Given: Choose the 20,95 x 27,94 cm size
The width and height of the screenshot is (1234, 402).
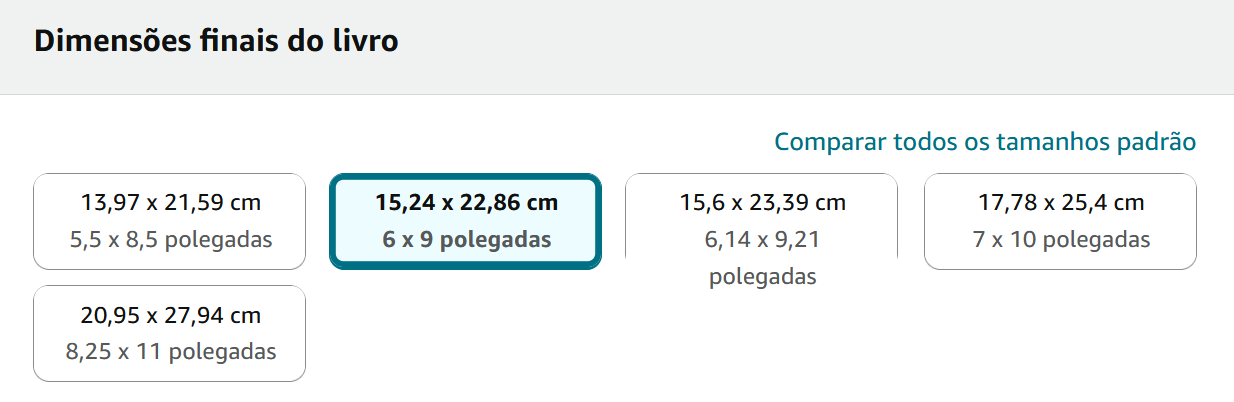Looking at the screenshot, I should coord(169,333).
